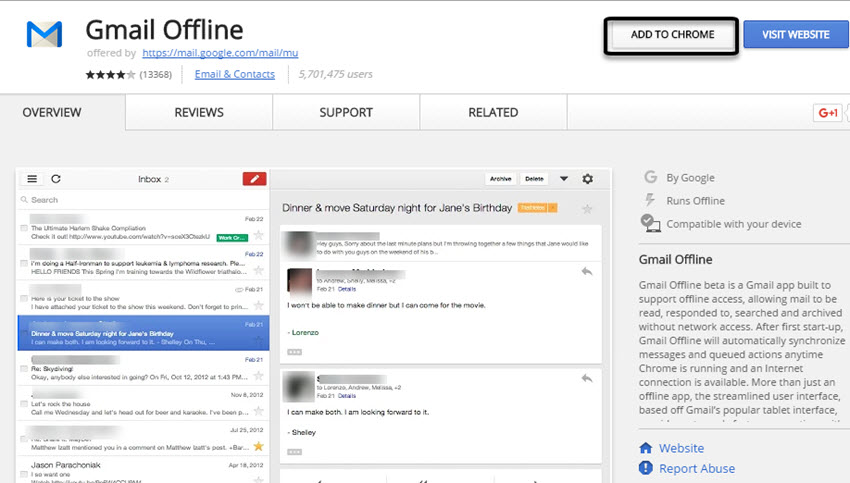
Task: Tick checkbox for Matthew Izatt comment email
Action: click(24, 439)
